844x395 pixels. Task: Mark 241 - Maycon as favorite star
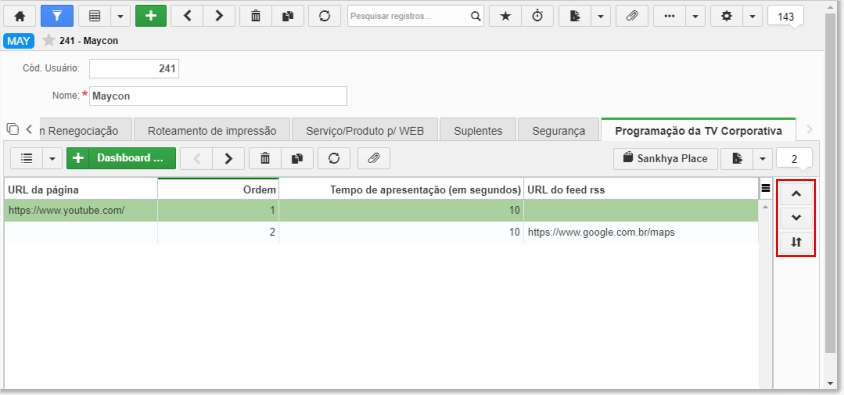point(48,40)
